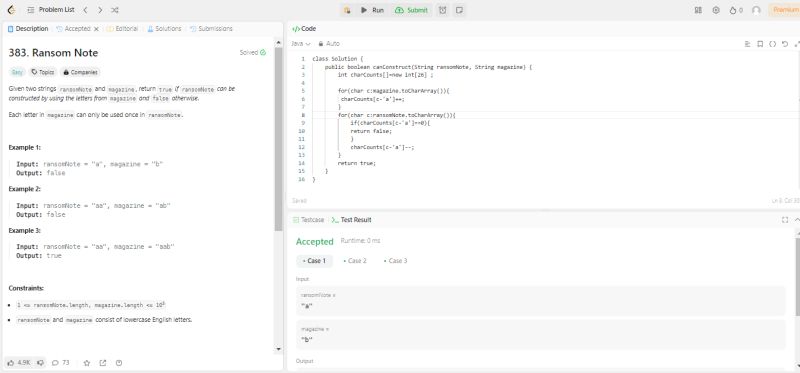The height and width of the screenshot is (373, 800).
Task: Expand the Companies tag section
Action: [80, 72]
